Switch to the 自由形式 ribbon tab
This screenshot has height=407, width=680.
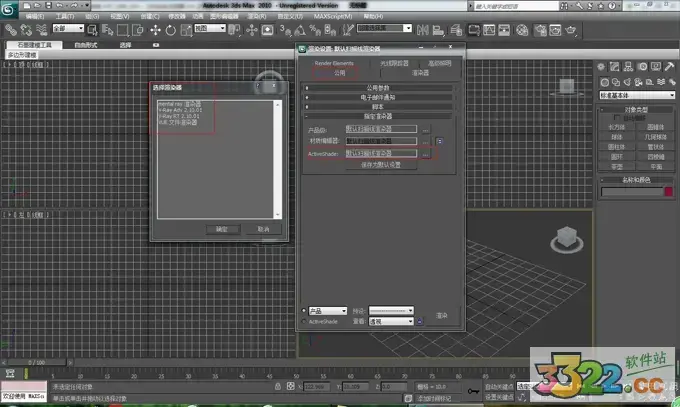click(85, 45)
